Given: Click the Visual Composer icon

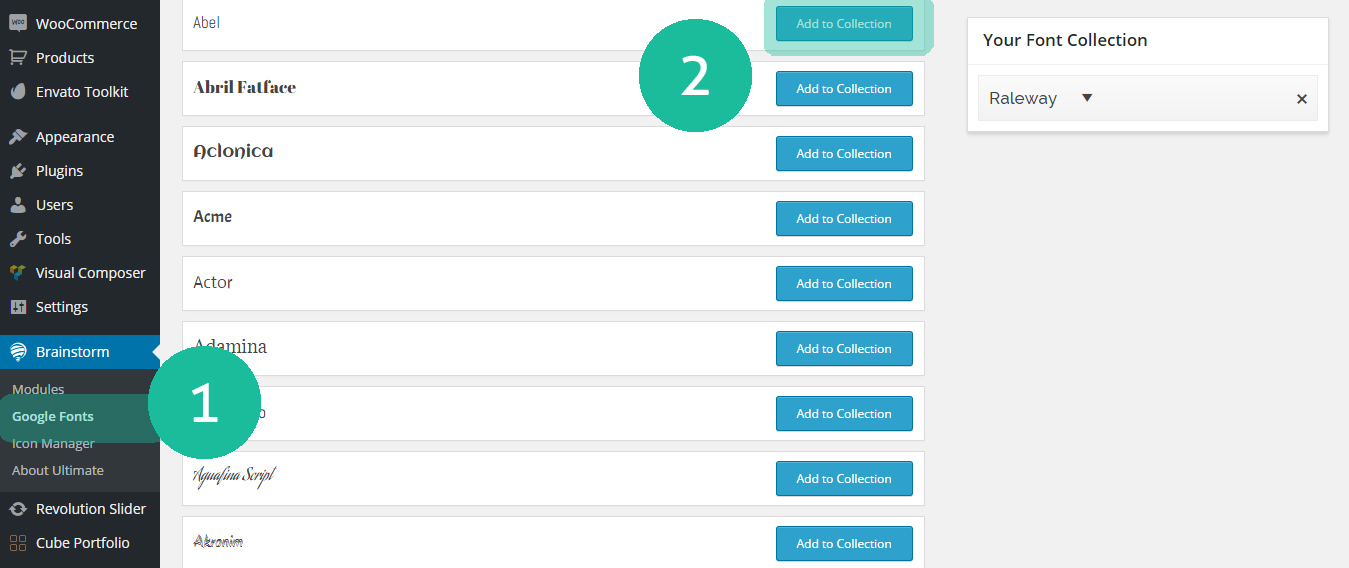Looking at the screenshot, I should coord(18,273).
